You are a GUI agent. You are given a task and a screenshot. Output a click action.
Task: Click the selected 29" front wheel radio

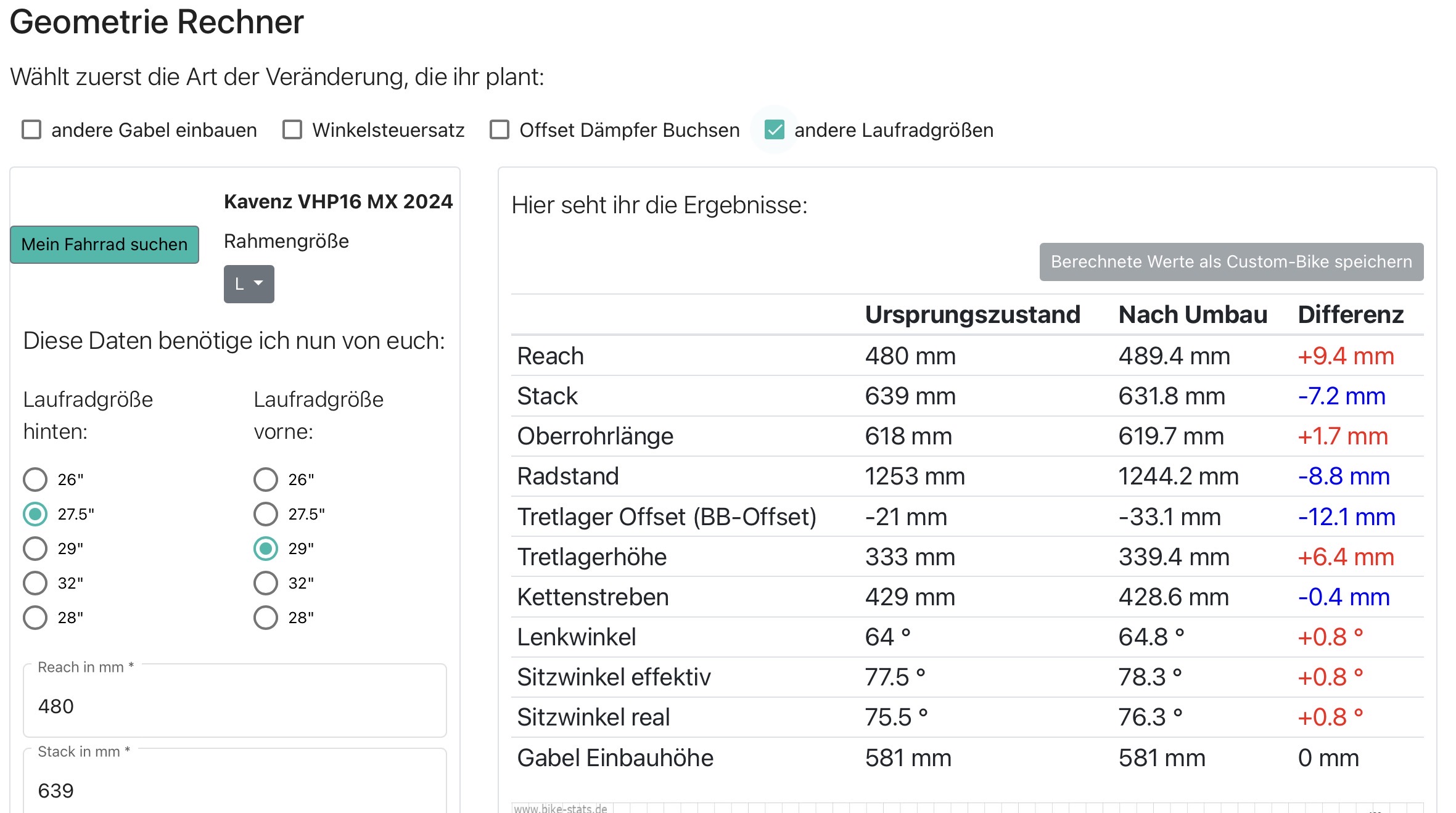pos(266,549)
